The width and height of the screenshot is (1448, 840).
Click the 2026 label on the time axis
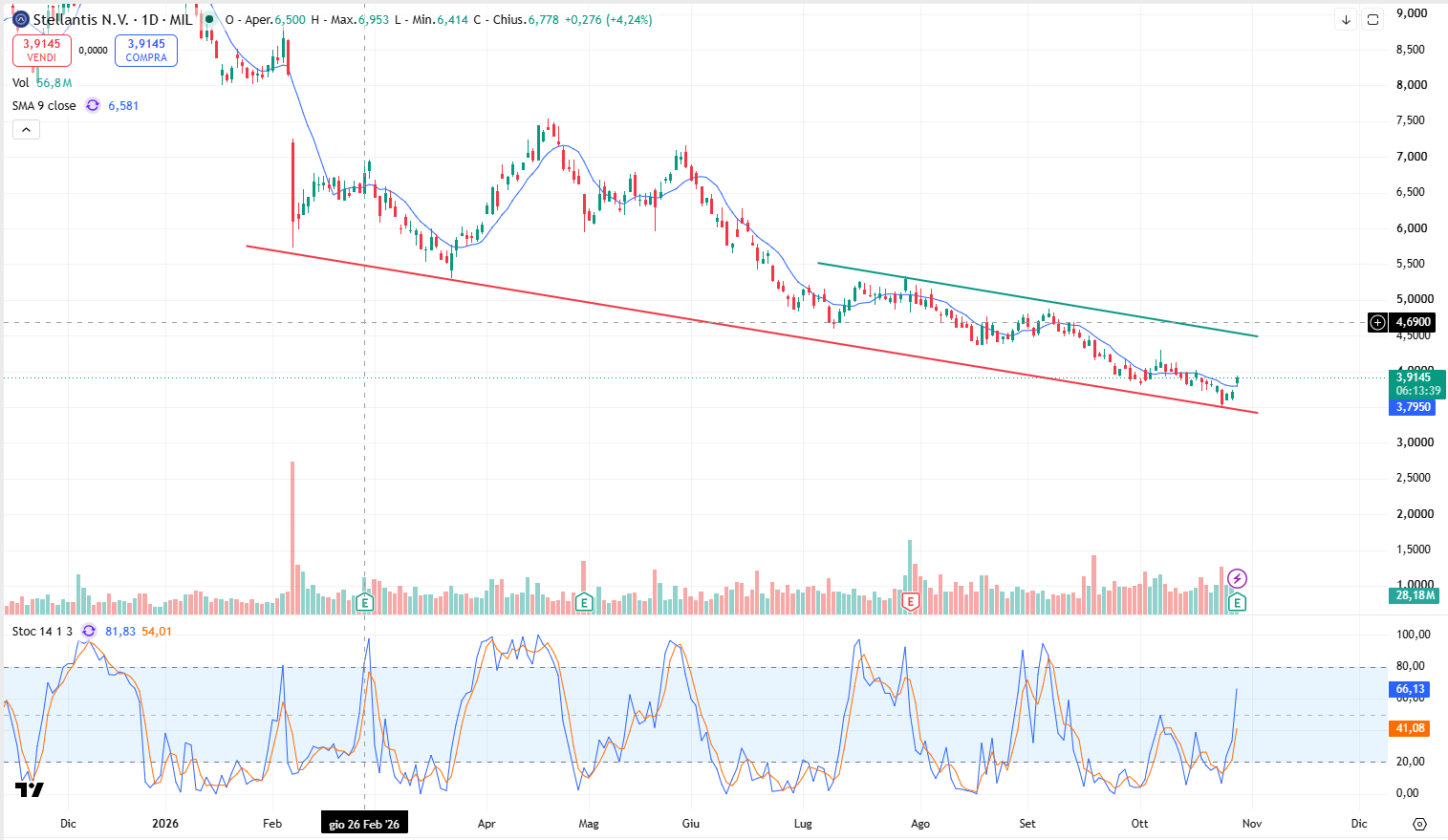(165, 823)
